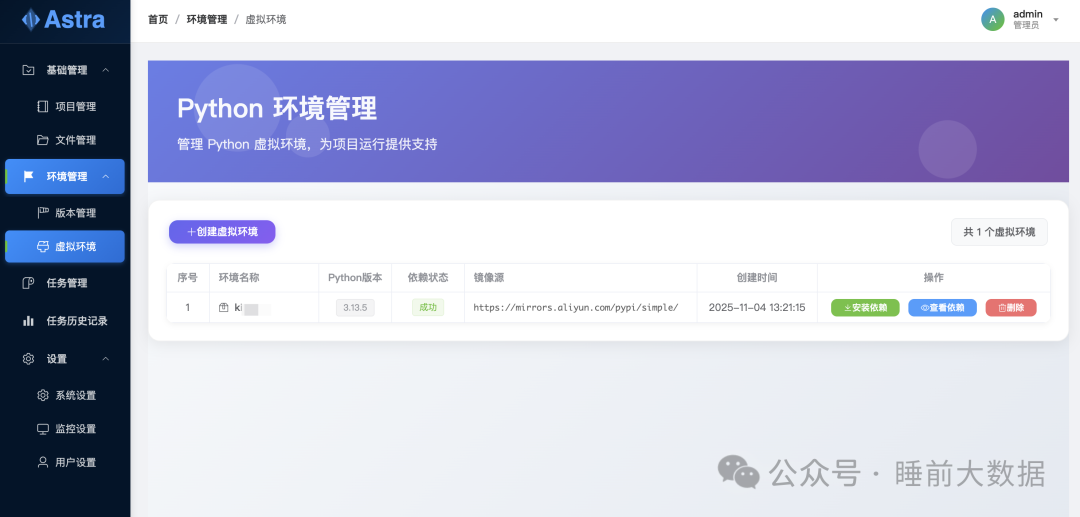Click the red 删除 button
This screenshot has height=517, width=1080.
tap(1011, 308)
